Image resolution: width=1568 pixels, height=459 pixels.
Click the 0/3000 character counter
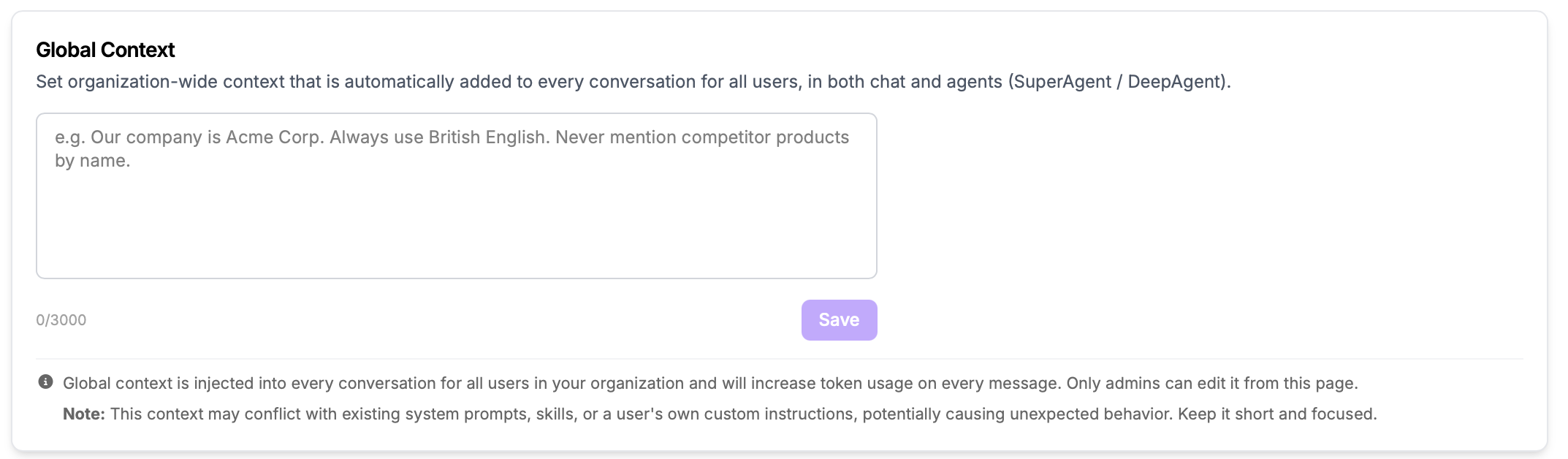pos(61,320)
